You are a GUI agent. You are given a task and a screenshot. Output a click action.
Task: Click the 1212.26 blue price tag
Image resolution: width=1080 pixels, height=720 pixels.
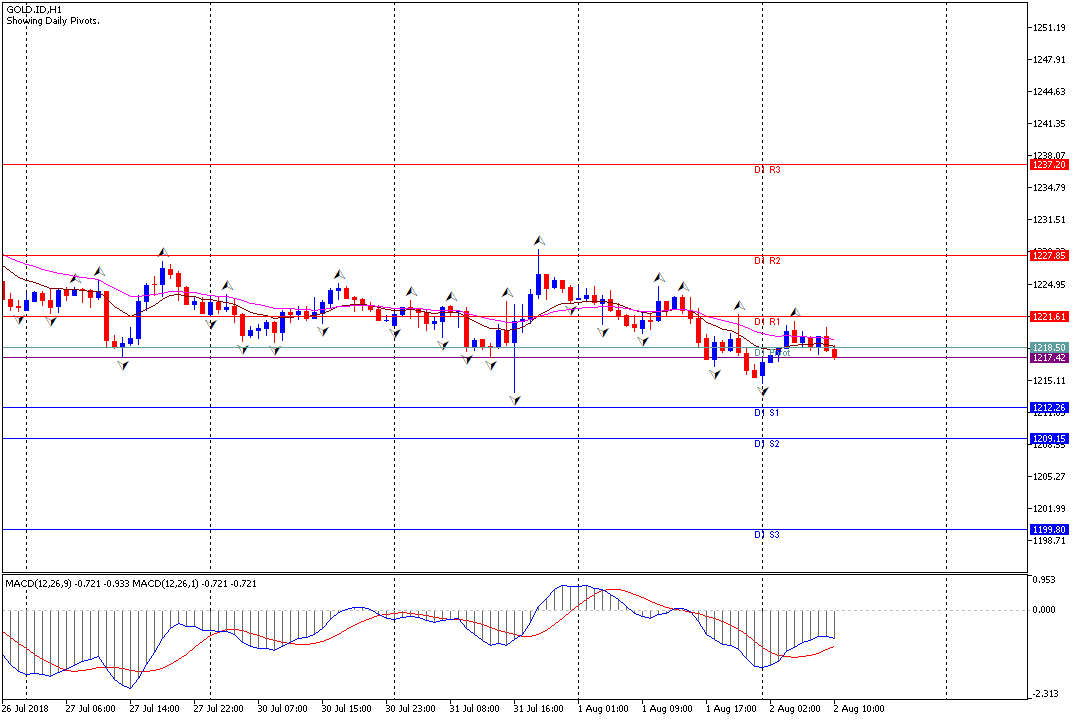[x=1049, y=408]
